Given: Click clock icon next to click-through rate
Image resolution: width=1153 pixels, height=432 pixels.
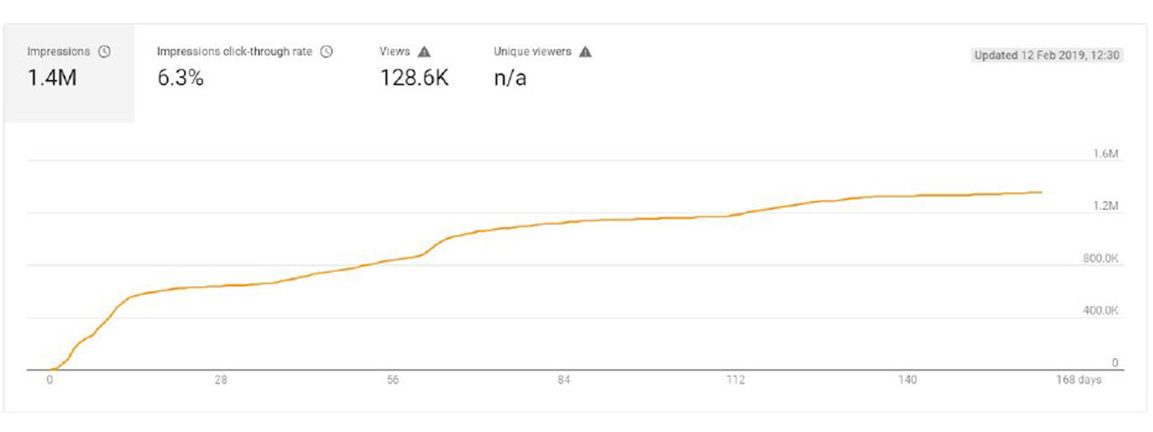Looking at the screenshot, I should (x=326, y=52).
